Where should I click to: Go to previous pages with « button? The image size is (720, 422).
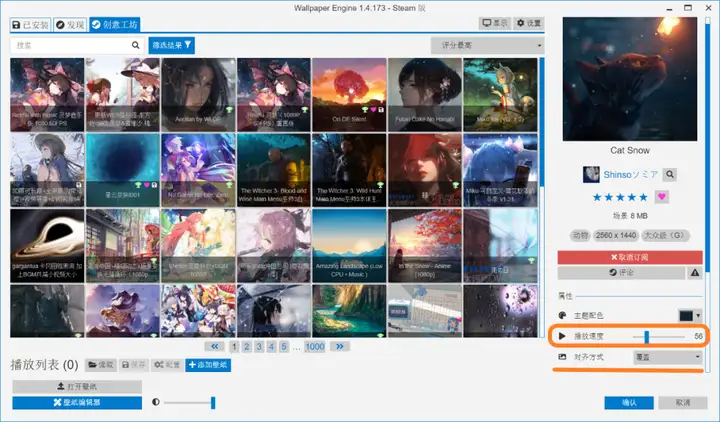pos(214,346)
